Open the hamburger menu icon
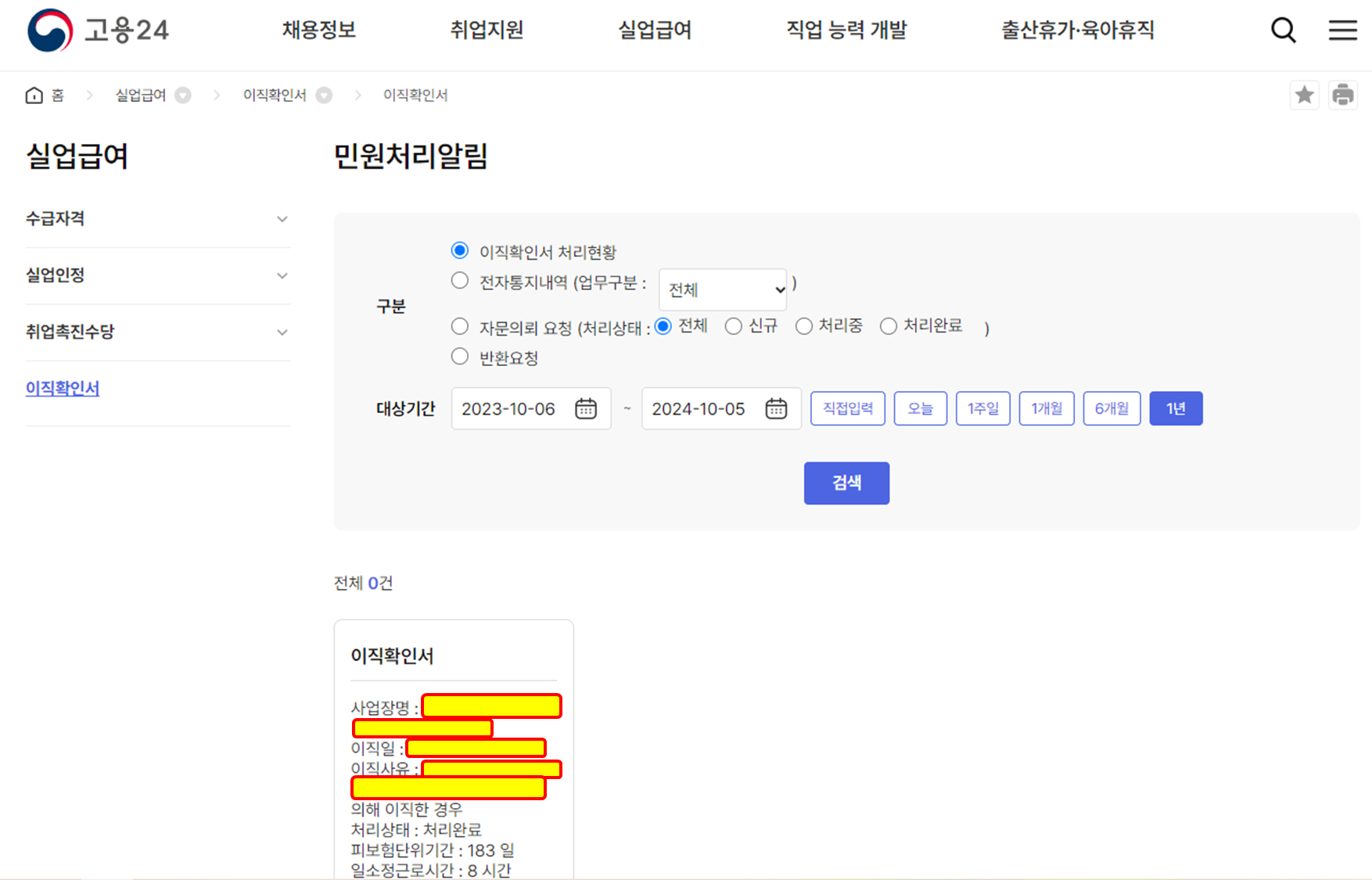The image size is (1372, 880). pos(1343,30)
